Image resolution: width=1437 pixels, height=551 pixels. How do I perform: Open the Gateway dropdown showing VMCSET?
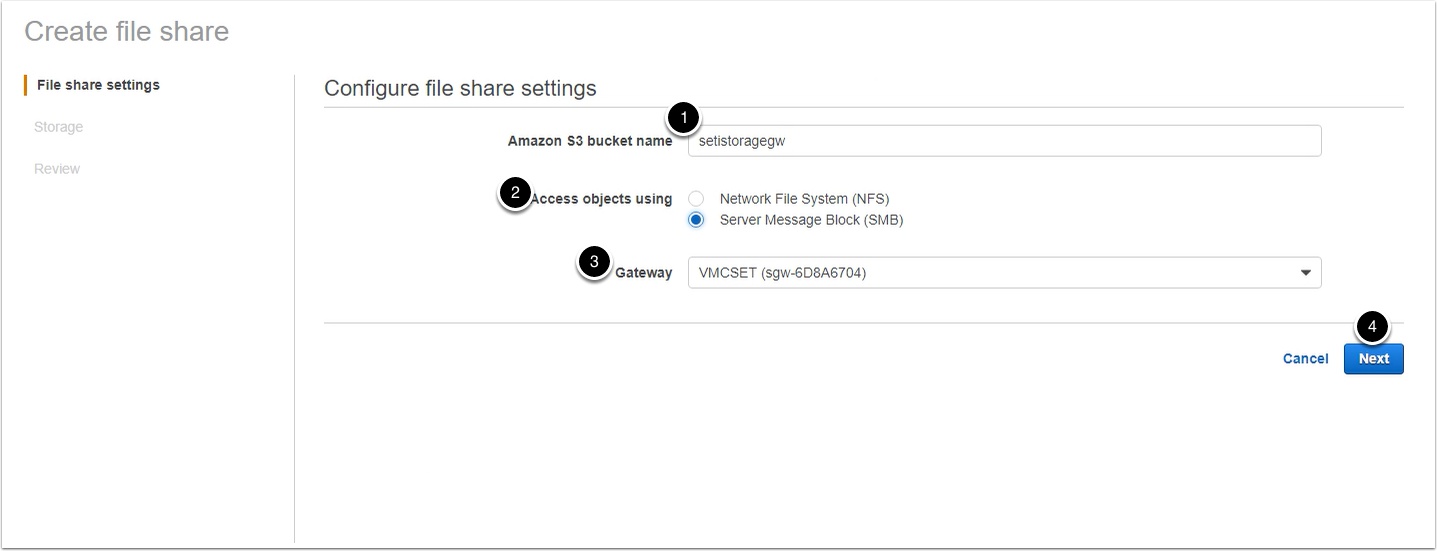tap(1004, 273)
